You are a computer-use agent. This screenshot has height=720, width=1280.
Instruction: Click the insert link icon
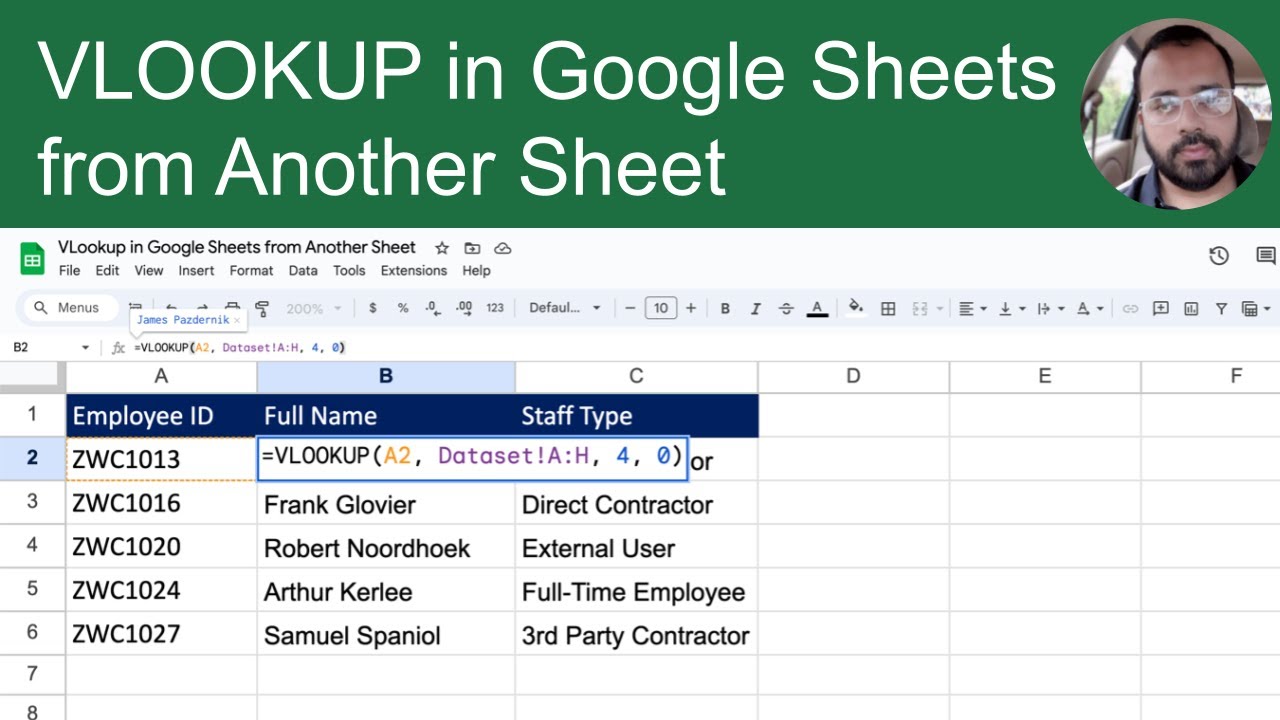click(x=1130, y=308)
